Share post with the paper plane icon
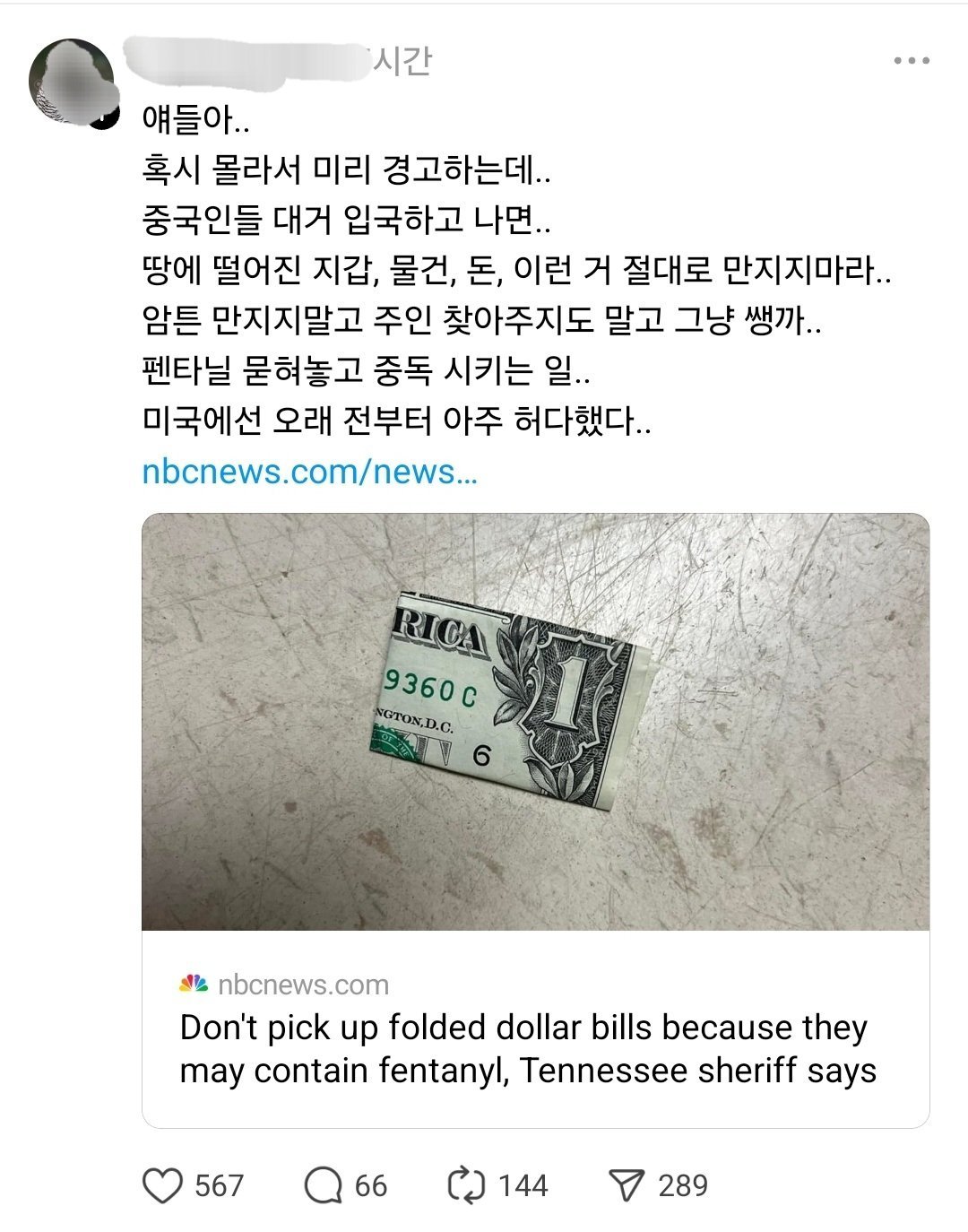Screen dimensions: 968x1232 tap(627, 1185)
